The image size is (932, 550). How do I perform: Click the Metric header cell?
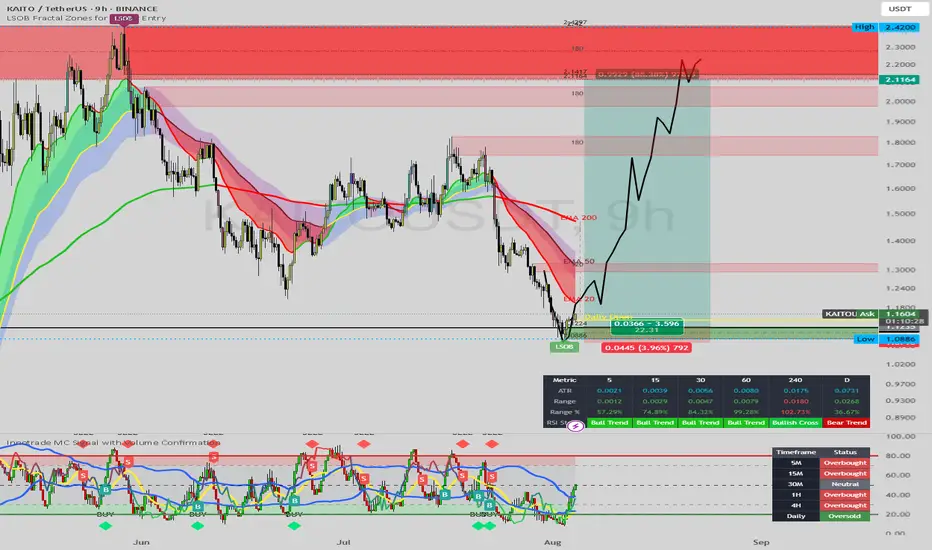(565, 380)
